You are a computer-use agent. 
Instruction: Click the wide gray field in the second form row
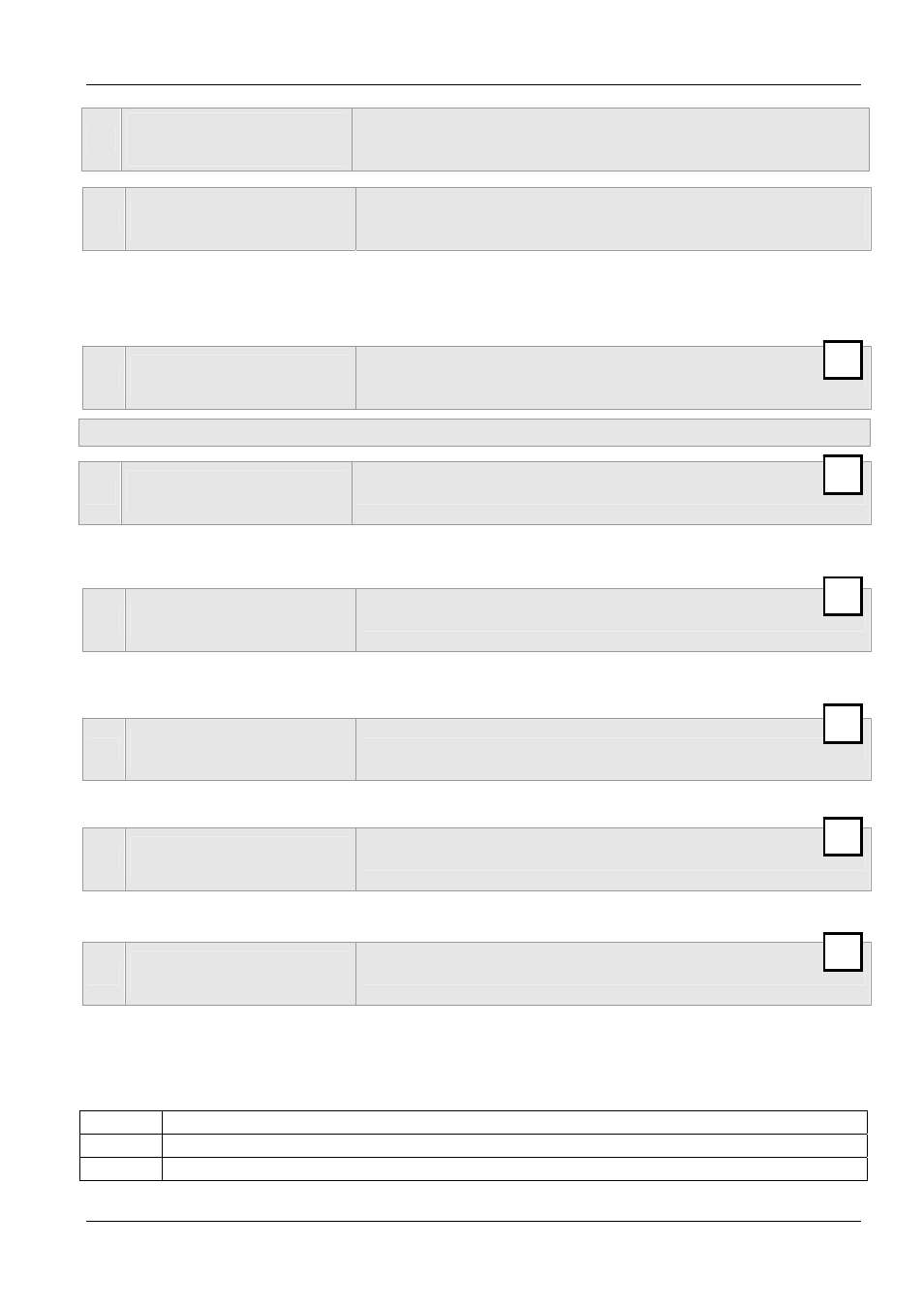tap(613, 219)
